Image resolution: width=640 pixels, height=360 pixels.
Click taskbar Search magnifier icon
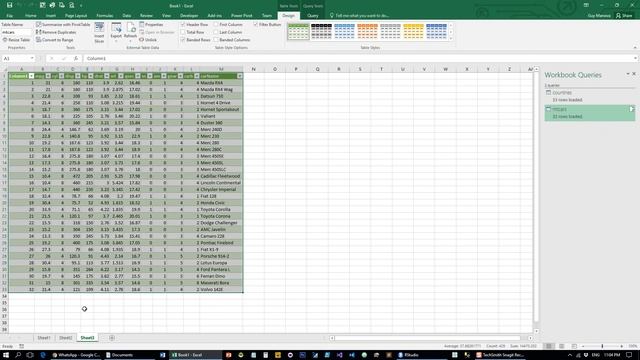18,355
